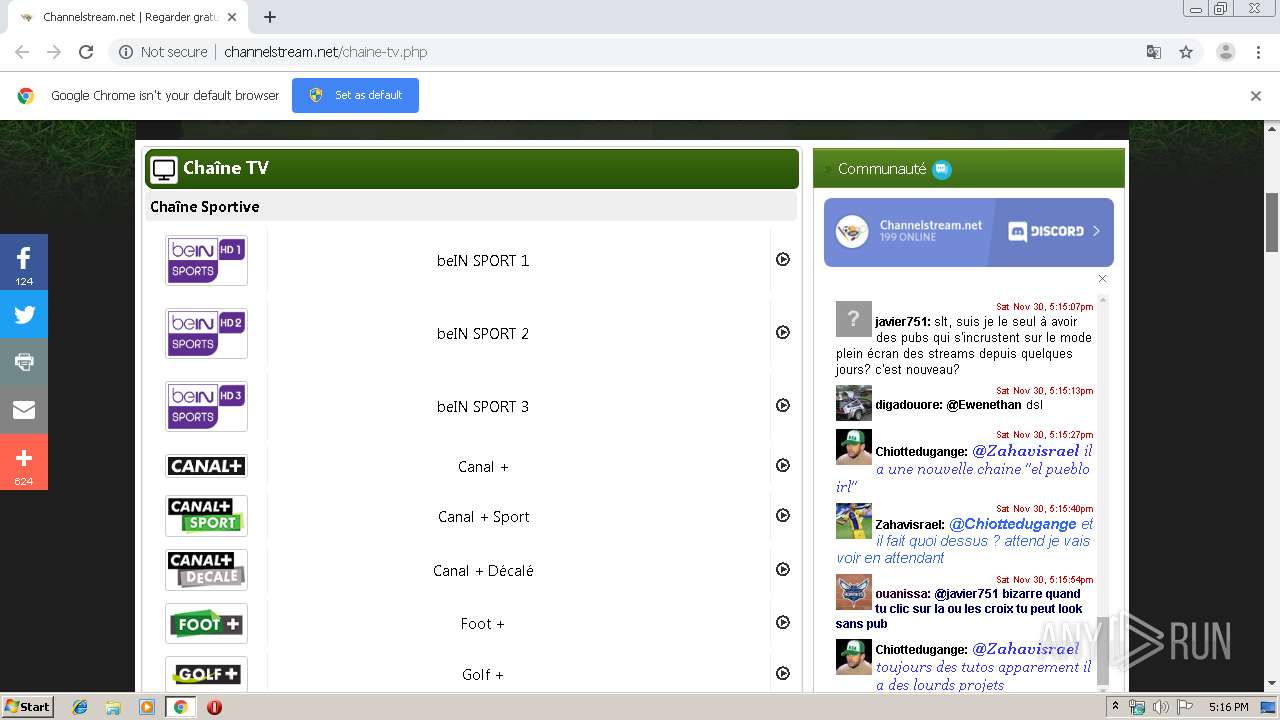Open more sharing options plus icon

[x=24, y=462]
